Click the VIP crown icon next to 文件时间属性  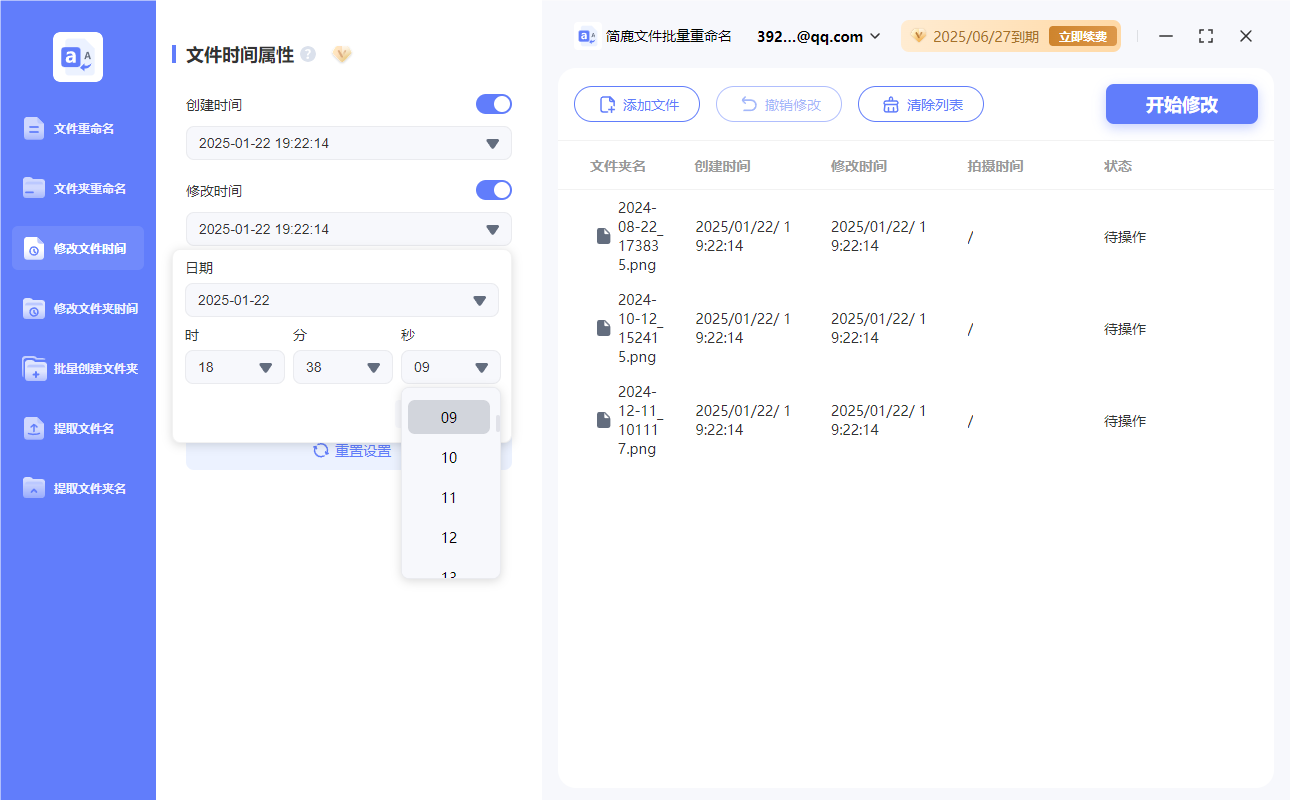(342, 55)
